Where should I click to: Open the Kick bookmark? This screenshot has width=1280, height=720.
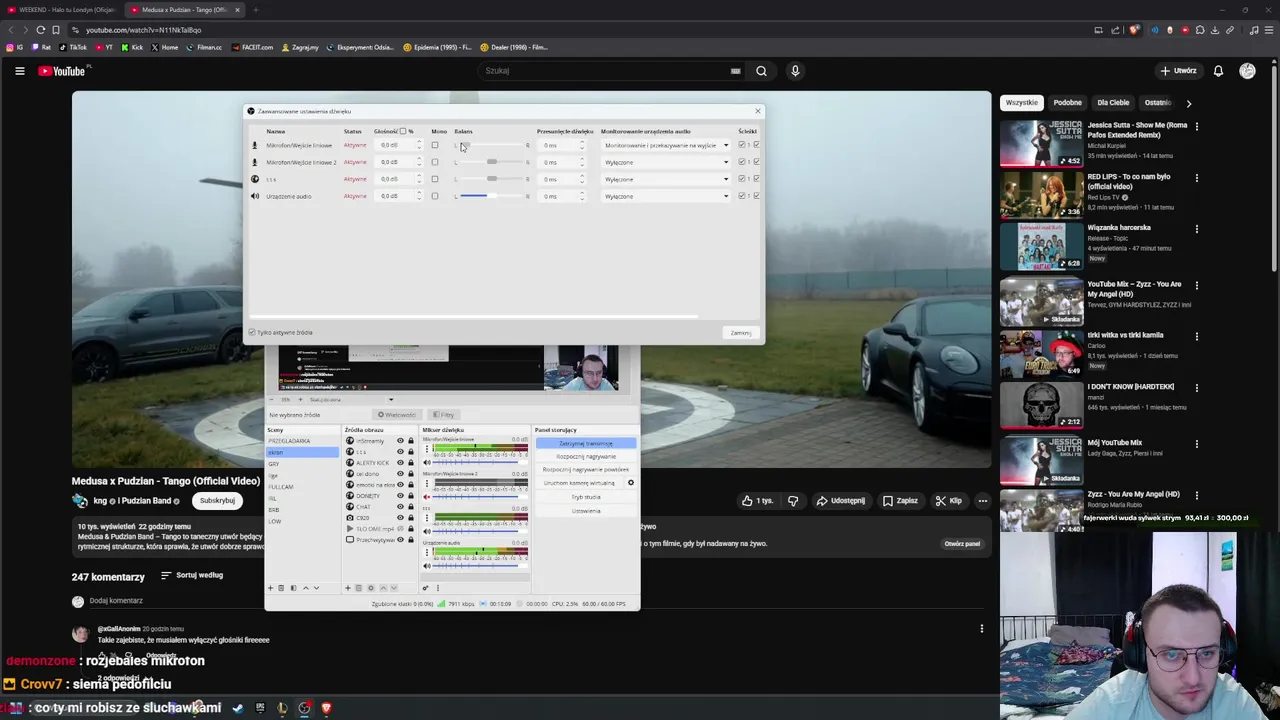(x=132, y=47)
